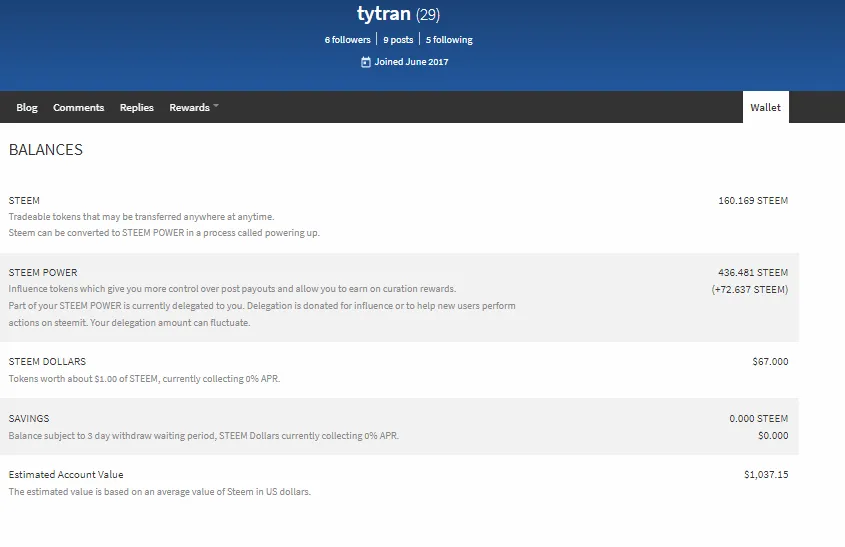The image size is (845, 547).
Task: Open the 0.000 STEEM savings balance menu
Action: [x=759, y=419]
